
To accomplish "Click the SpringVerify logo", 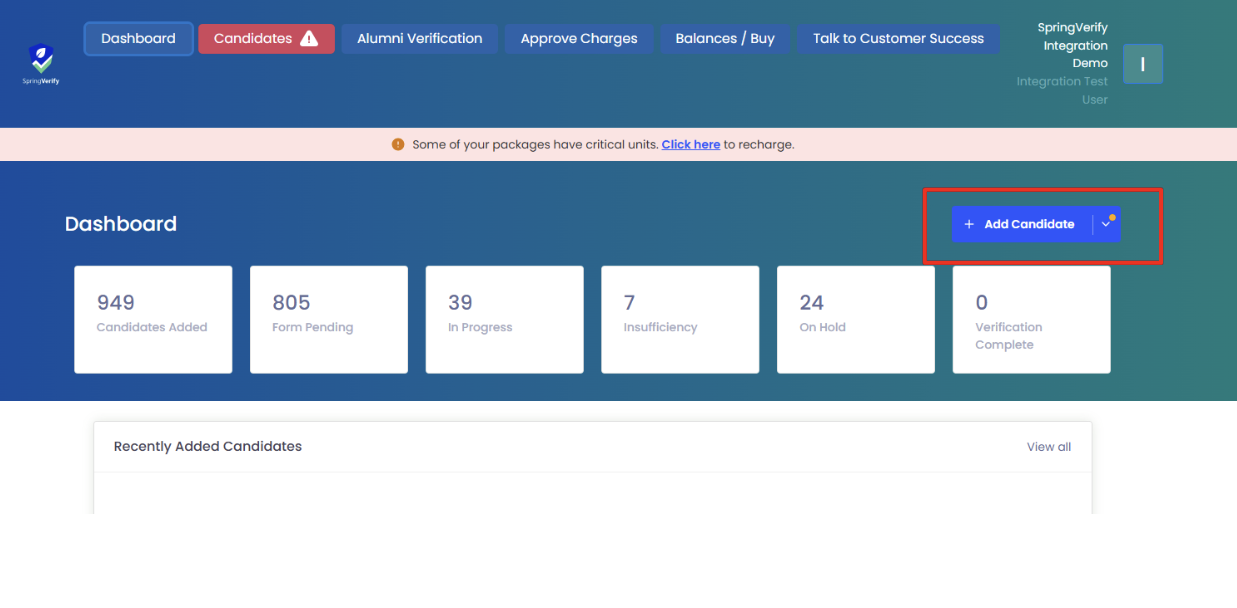I will click(x=41, y=63).
